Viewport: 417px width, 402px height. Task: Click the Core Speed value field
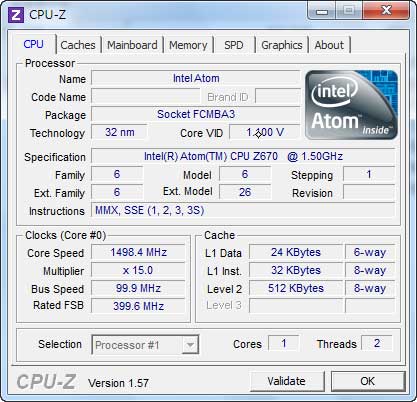[x=138, y=252]
